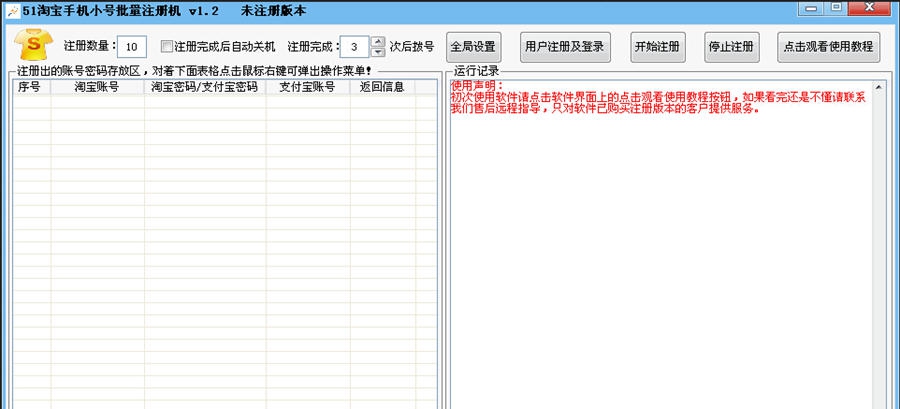The width and height of the screenshot is (900, 409).
Task: Click the 次后拨号 label
Action: (412, 46)
